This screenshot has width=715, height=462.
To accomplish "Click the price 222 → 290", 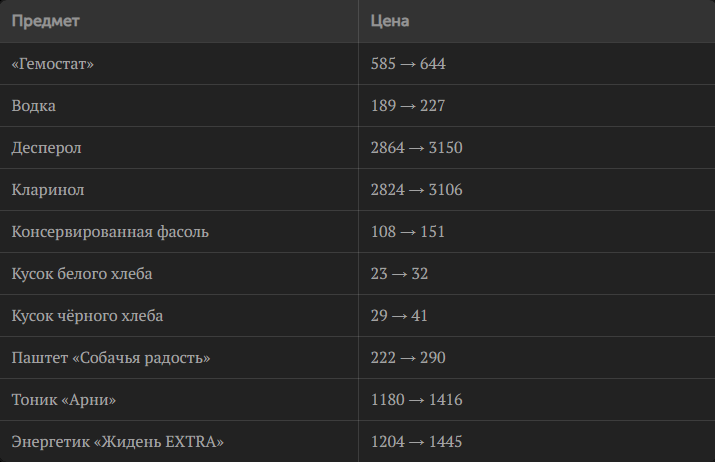I will point(408,358).
